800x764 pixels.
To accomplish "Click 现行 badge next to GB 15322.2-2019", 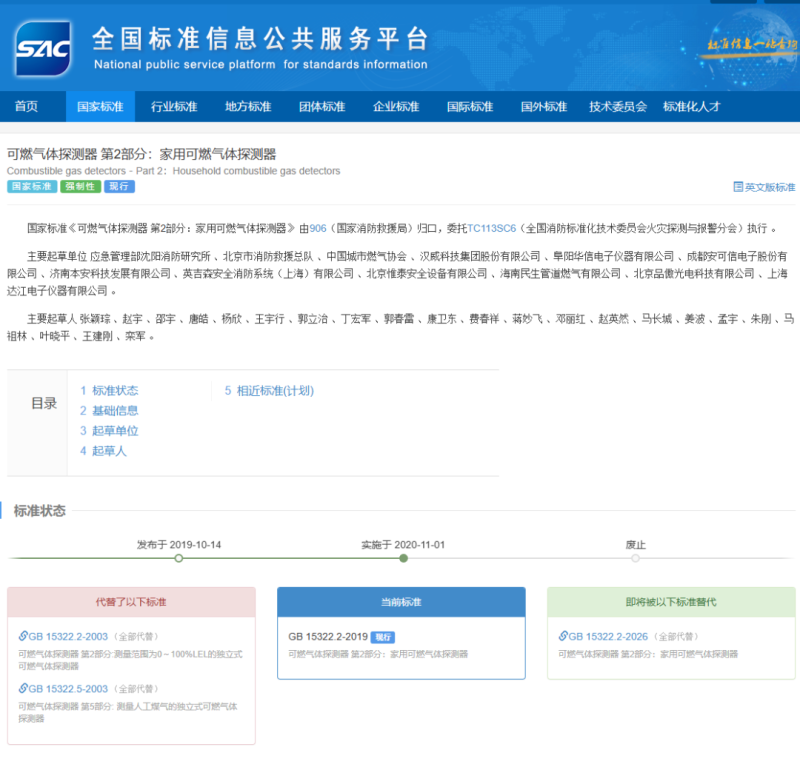I will (382, 636).
